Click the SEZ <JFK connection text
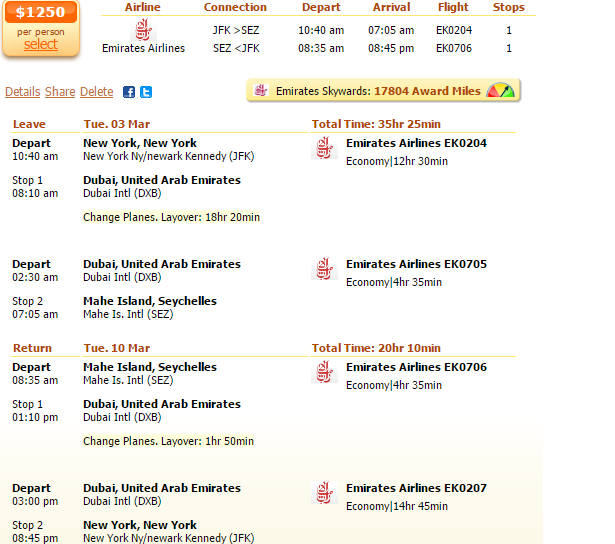The height and width of the screenshot is (544, 615). click(x=236, y=48)
